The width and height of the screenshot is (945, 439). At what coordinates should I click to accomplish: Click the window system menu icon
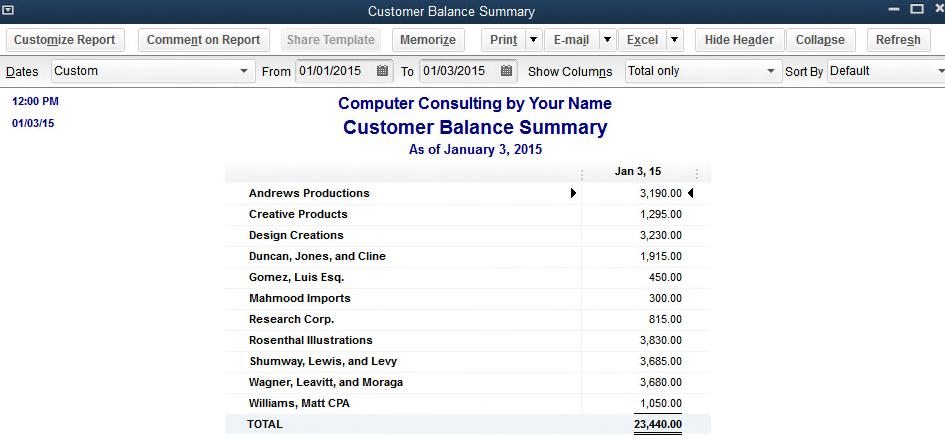pos(8,11)
